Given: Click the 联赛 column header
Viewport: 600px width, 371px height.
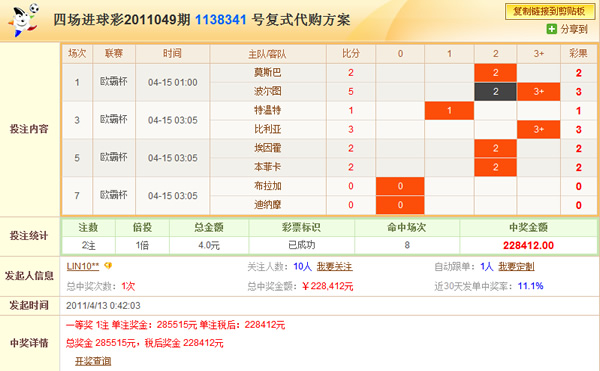Looking at the screenshot, I should [x=114, y=54].
